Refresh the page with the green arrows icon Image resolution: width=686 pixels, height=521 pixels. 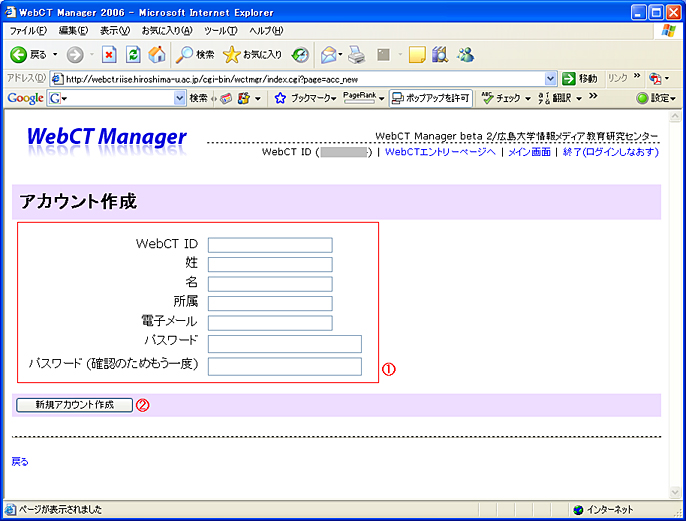tap(133, 55)
